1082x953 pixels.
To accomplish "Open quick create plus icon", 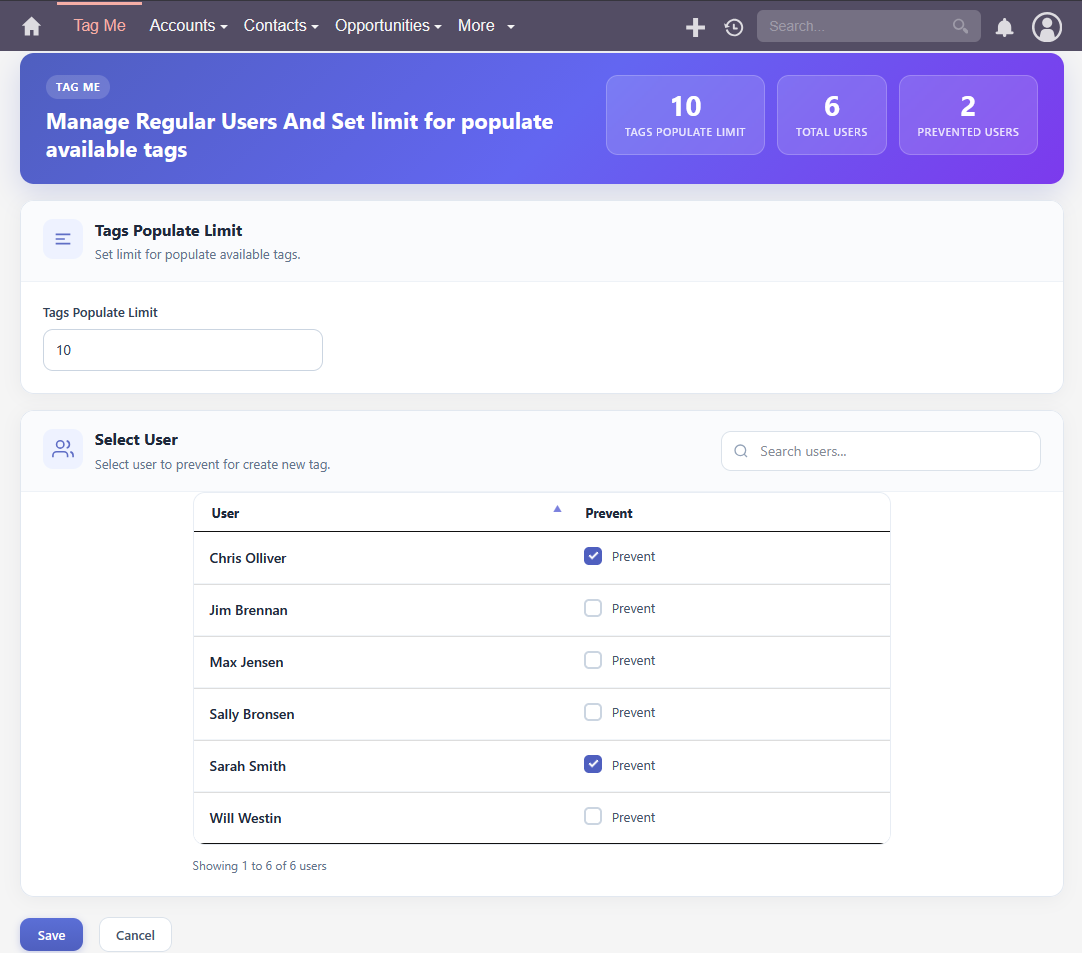I will point(695,27).
